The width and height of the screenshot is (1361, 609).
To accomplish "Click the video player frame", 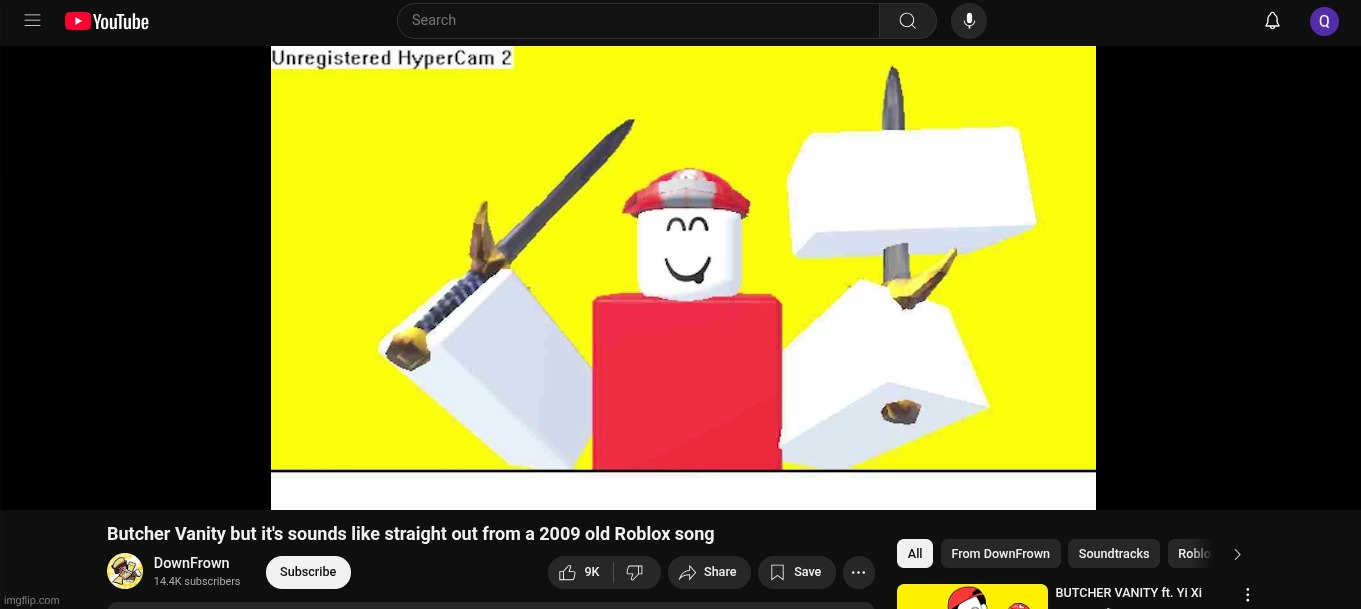I will (x=683, y=278).
